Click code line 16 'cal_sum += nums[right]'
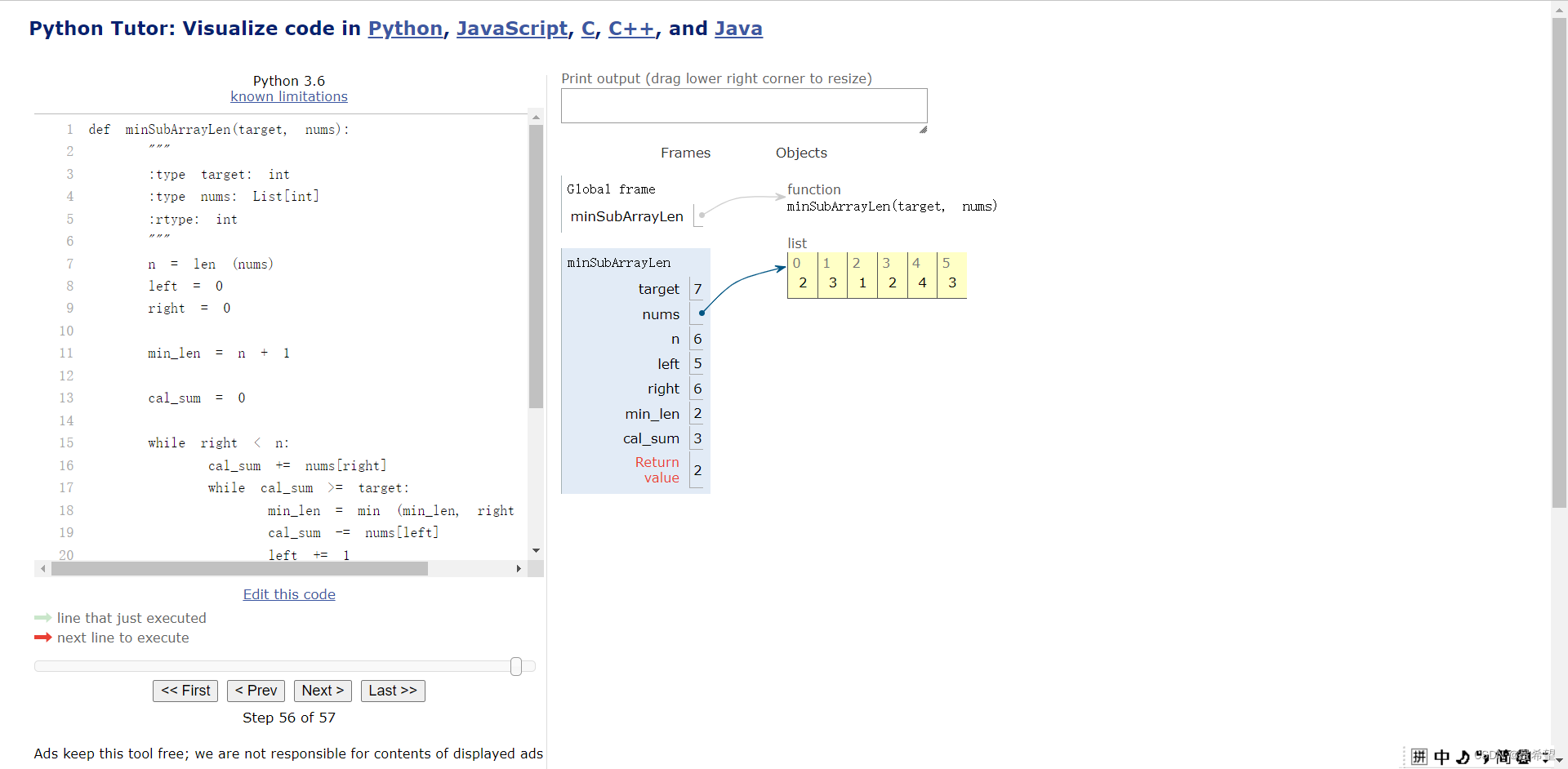Screen dimensions: 1568x769 point(297,465)
